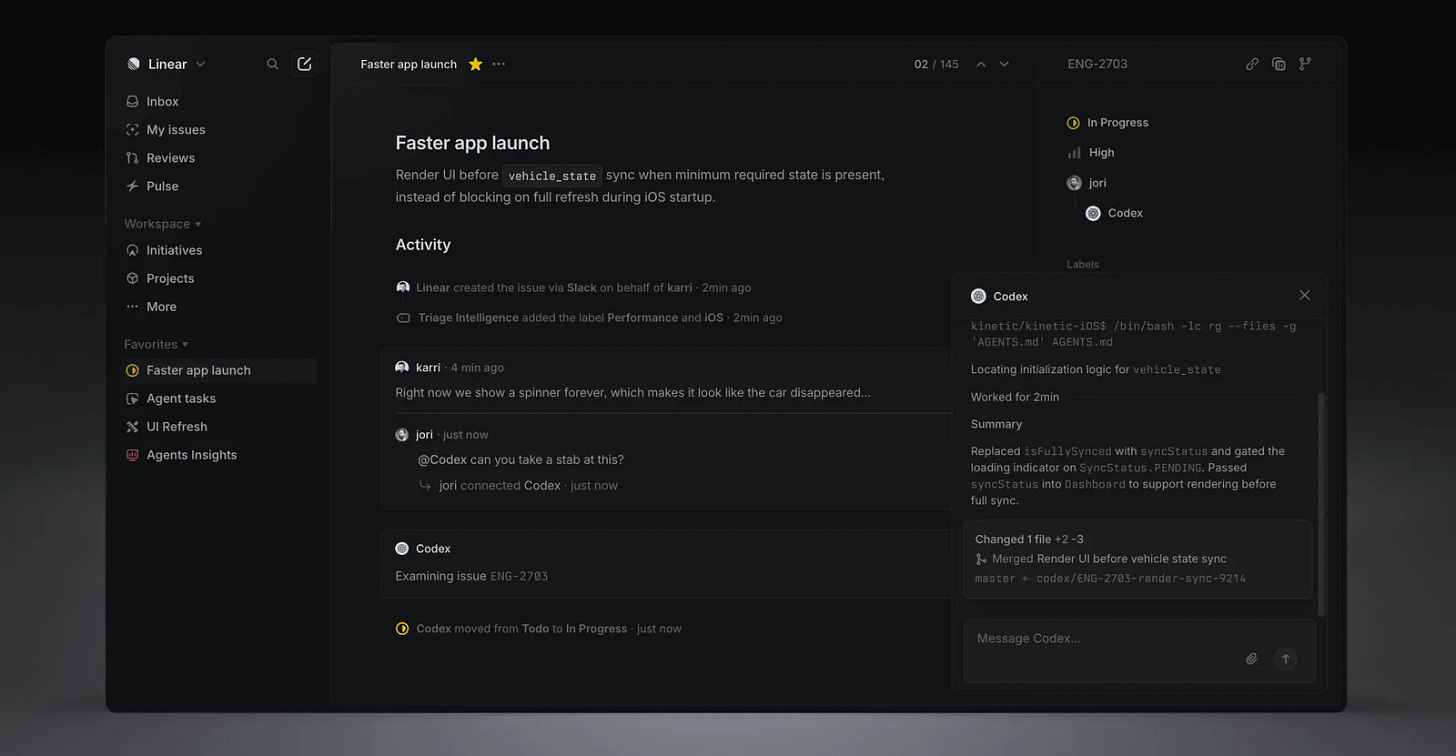Change assignee jori
This screenshot has height=756, width=1456.
tap(1087, 182)
